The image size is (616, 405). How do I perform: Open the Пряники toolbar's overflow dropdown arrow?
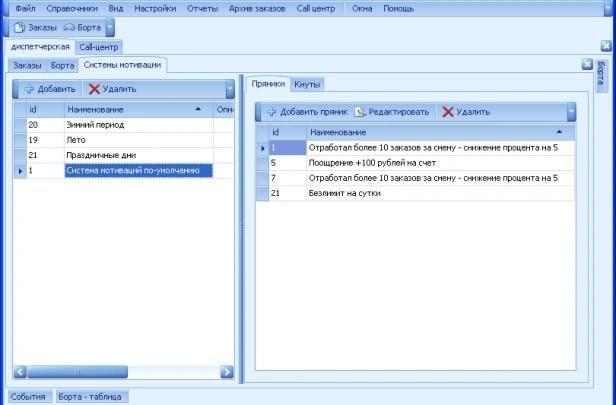(571, 112)
